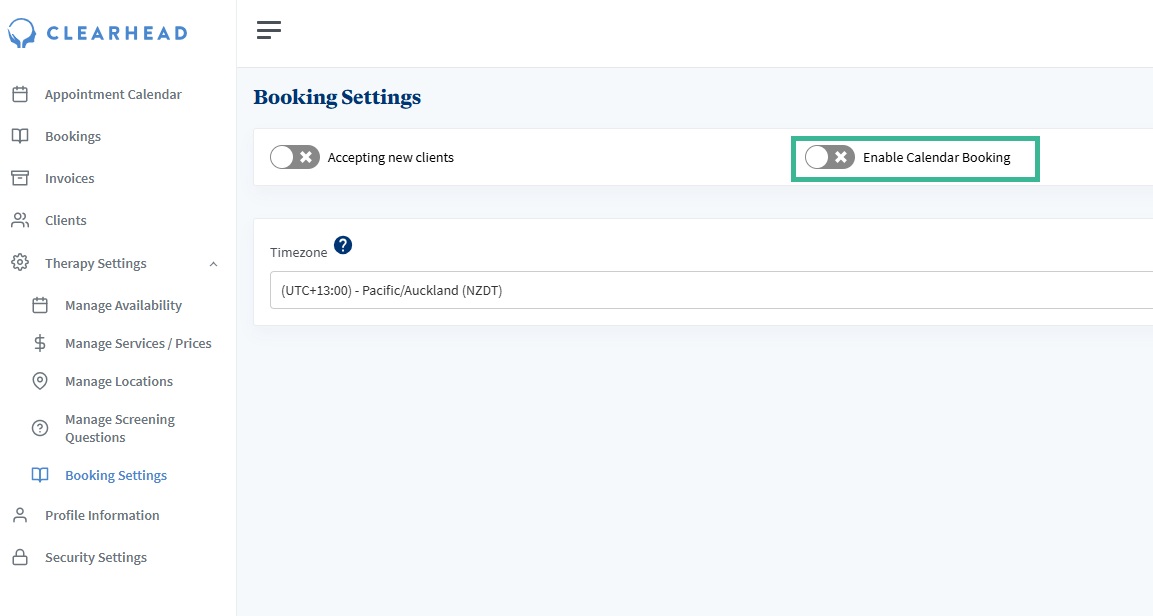This screenshot has width=1153, height=616.
Task: Click the Accepting new clients label
Action: (390, 157)
